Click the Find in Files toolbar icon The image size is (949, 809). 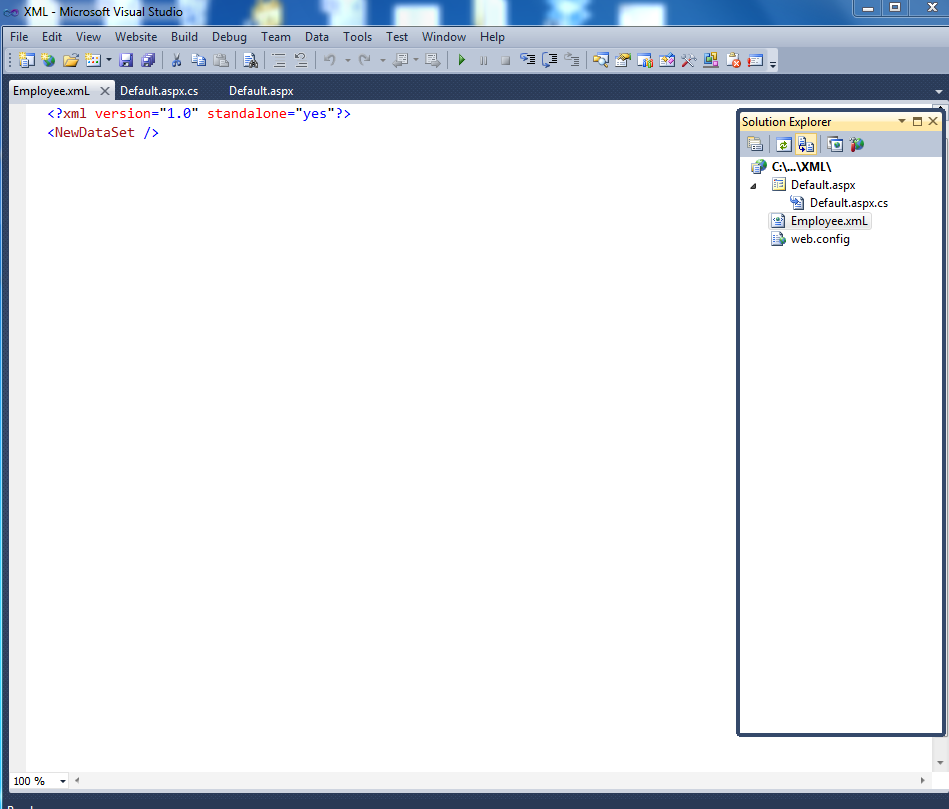click(250, 59)
